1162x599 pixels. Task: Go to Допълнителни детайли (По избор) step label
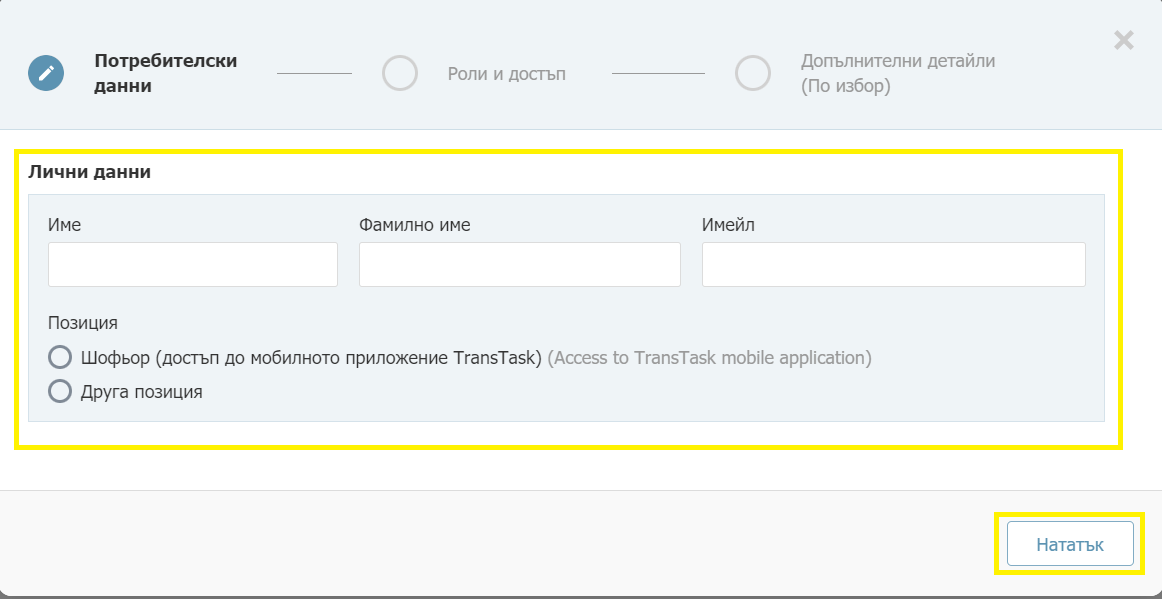click(x=898, y=73)
